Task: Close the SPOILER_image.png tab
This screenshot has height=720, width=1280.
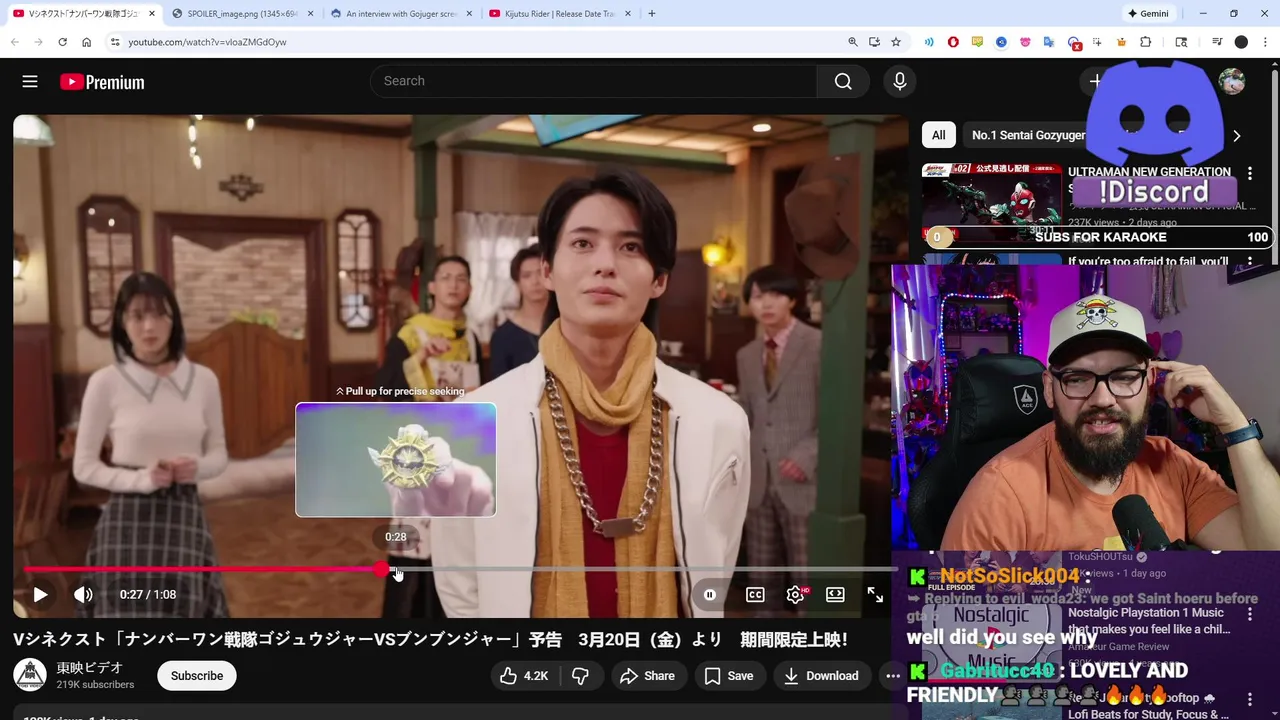Action: pos(310,14)
